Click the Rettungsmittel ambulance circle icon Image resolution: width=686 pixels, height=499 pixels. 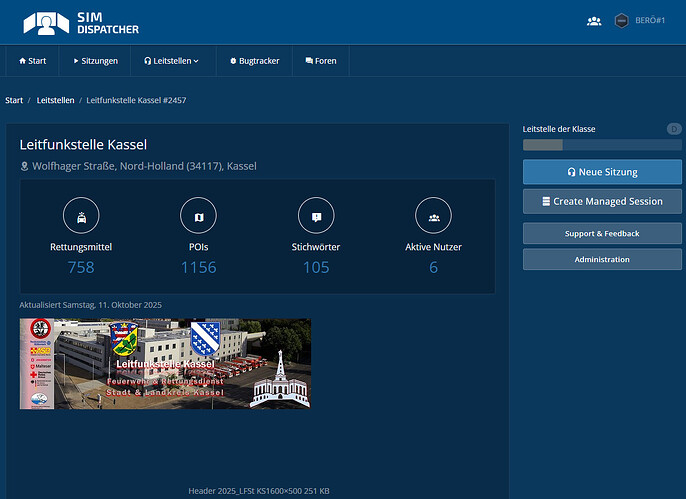pos(80,215)
